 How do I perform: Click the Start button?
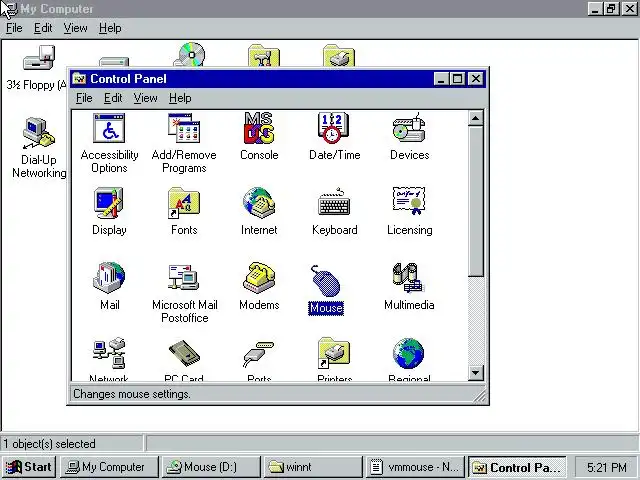[29, 467]
